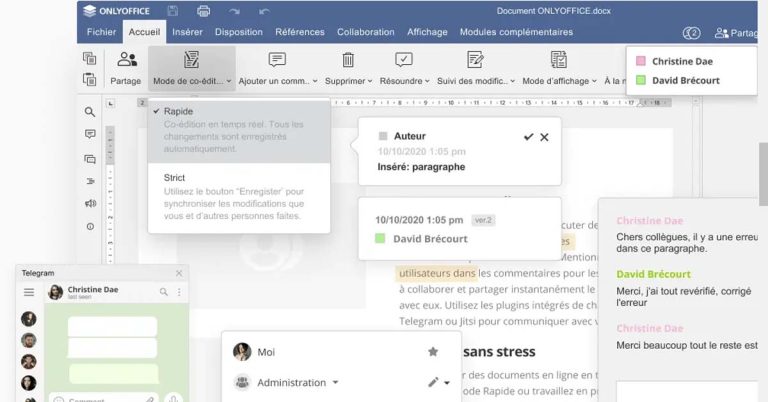
Task: Expand the Mode de co-édition dropdown
Action: pos(229,81)
